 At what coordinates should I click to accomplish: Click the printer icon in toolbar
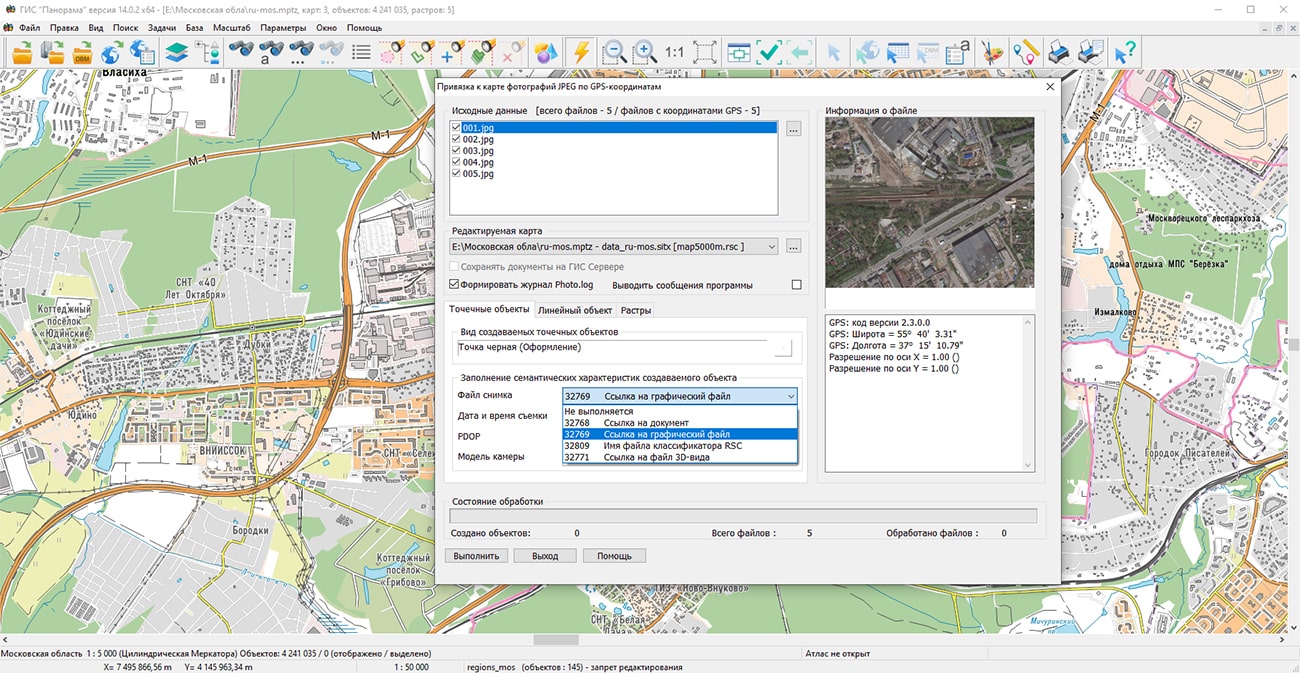[1060, 52]
